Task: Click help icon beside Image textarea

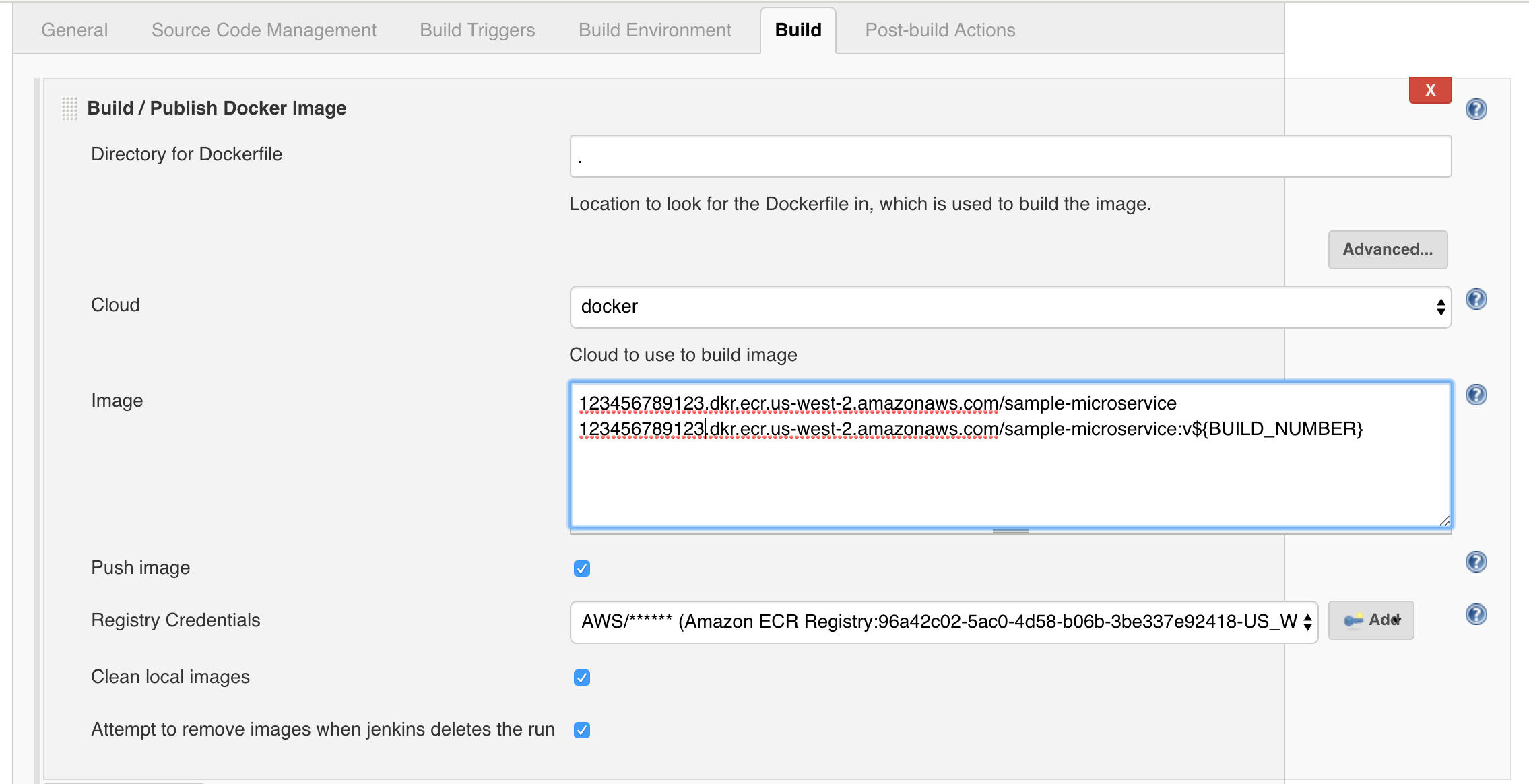Action: point(1476,395)
